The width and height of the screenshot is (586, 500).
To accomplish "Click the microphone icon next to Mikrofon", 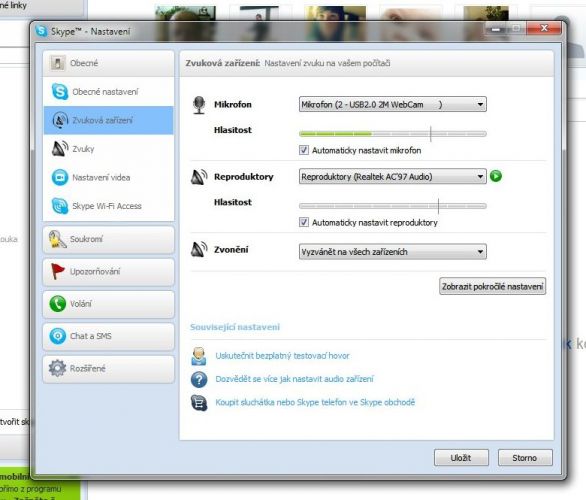I will (199, 105).
